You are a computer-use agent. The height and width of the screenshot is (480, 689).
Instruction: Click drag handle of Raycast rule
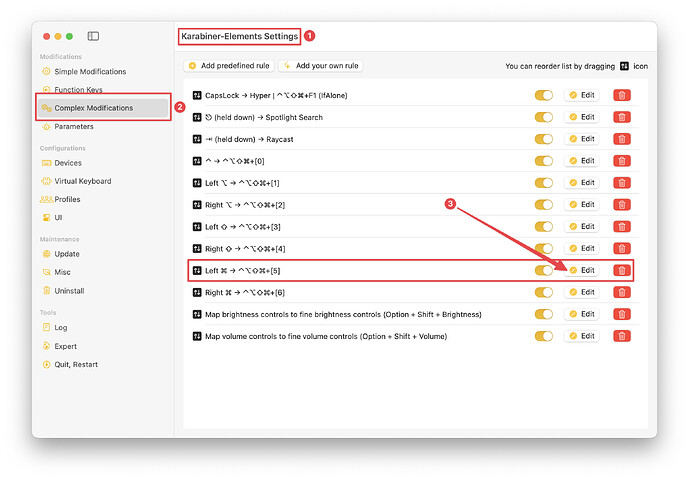coord(197,139)
